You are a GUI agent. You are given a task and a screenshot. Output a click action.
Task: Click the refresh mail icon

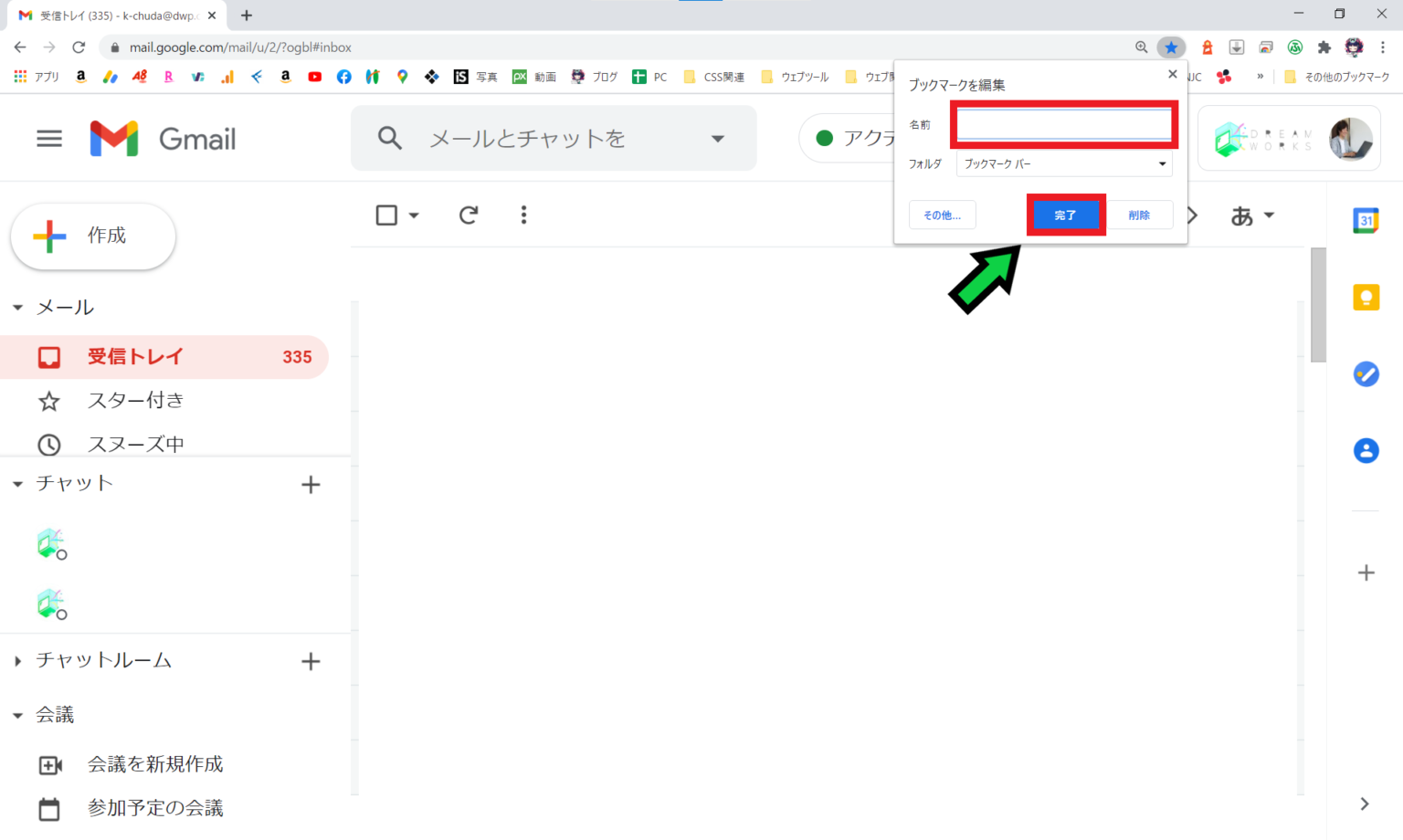pyautogui.click(x=469, y=215)
